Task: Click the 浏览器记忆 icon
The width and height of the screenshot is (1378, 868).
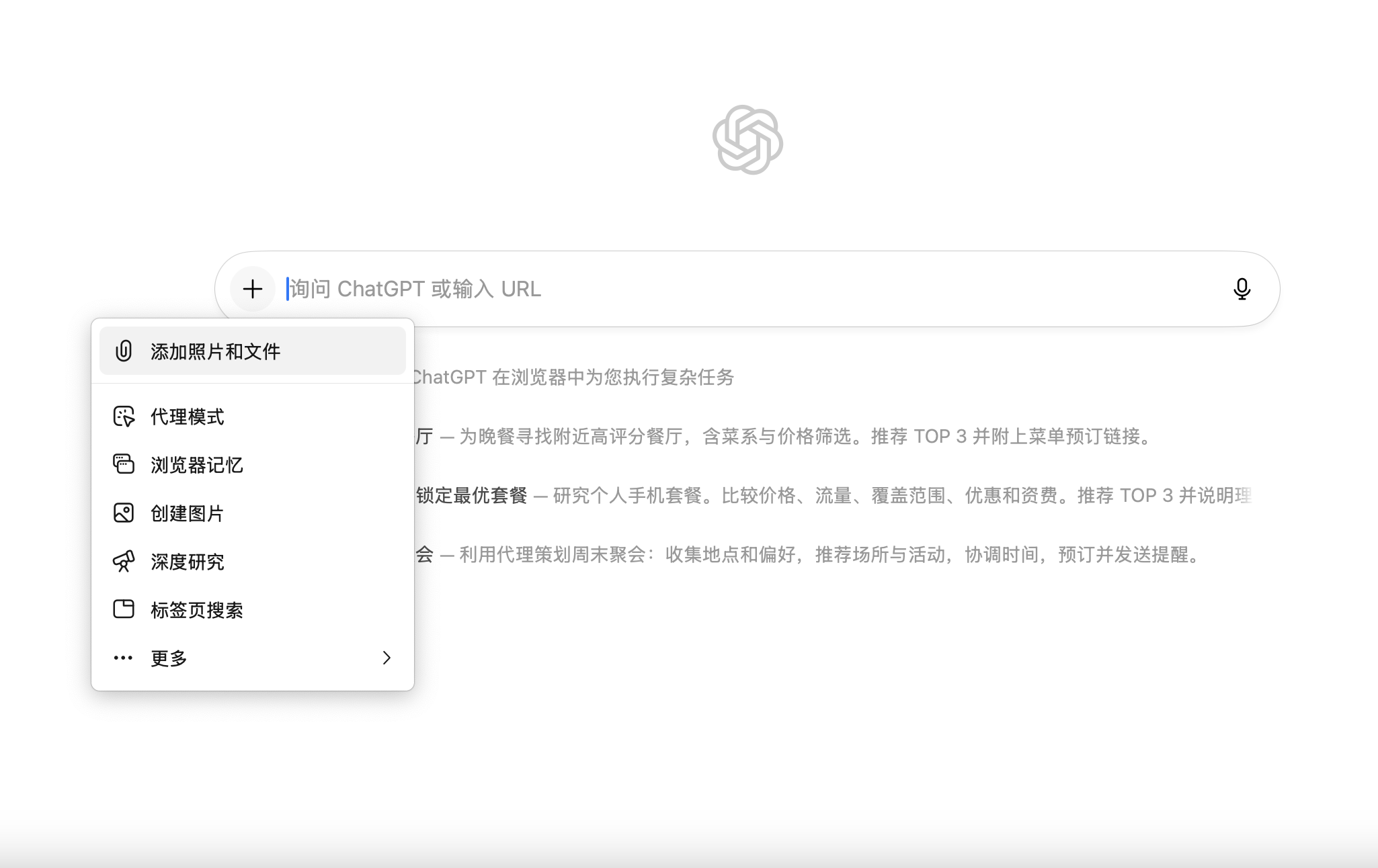Action: click(124, 464)
